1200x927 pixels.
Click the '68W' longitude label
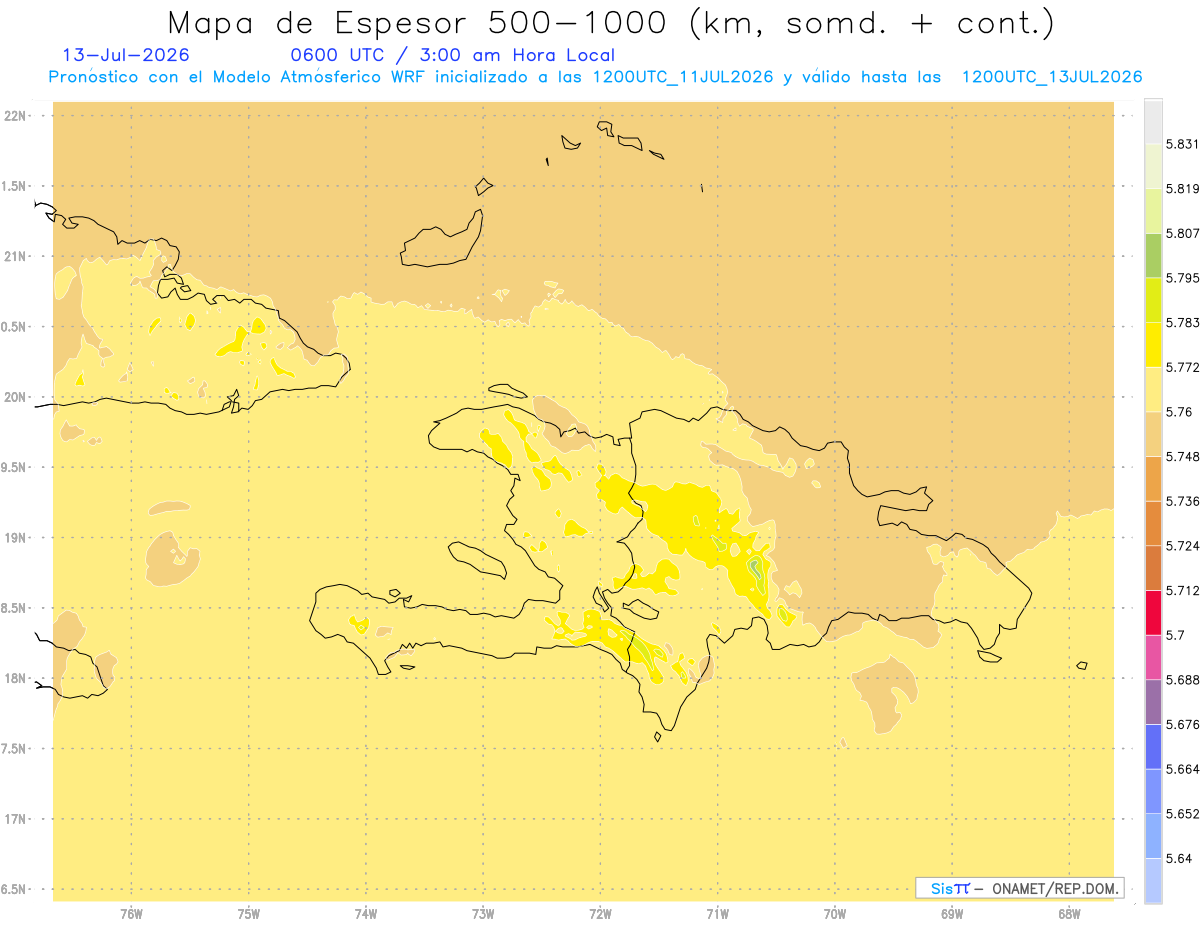1069,914
